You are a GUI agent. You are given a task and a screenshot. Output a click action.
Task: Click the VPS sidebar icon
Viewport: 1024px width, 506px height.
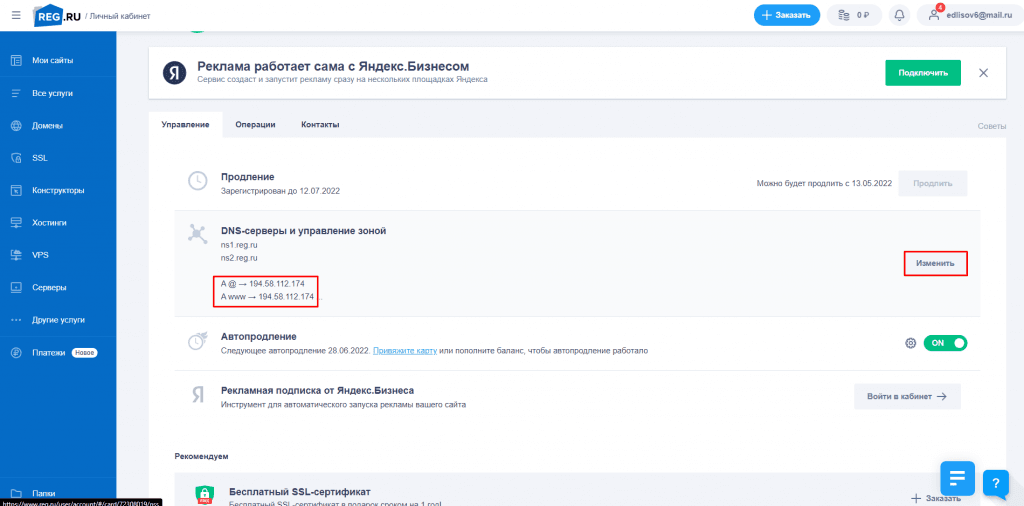pos(17,255)
